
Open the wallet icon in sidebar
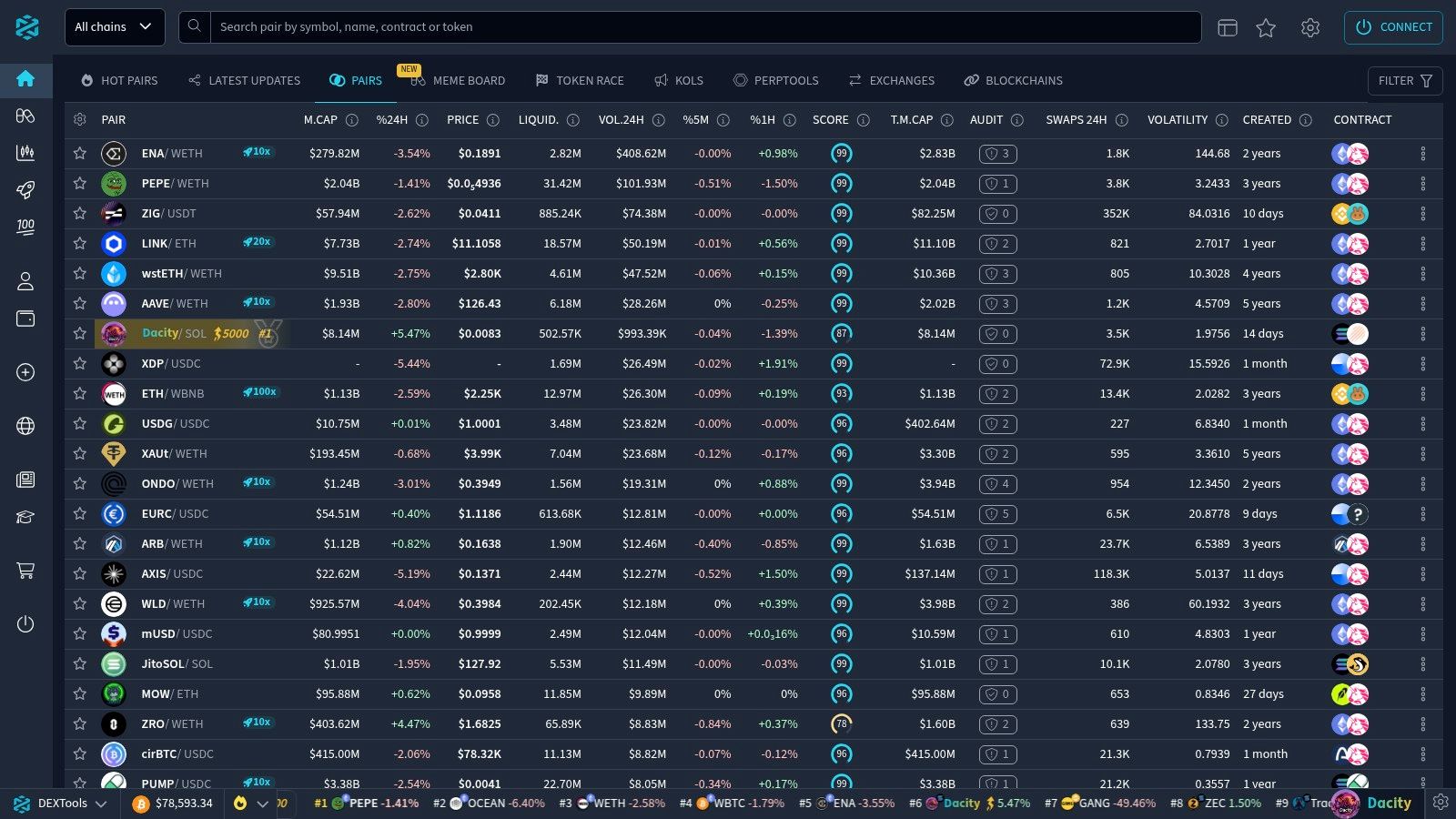pos(25,318)
